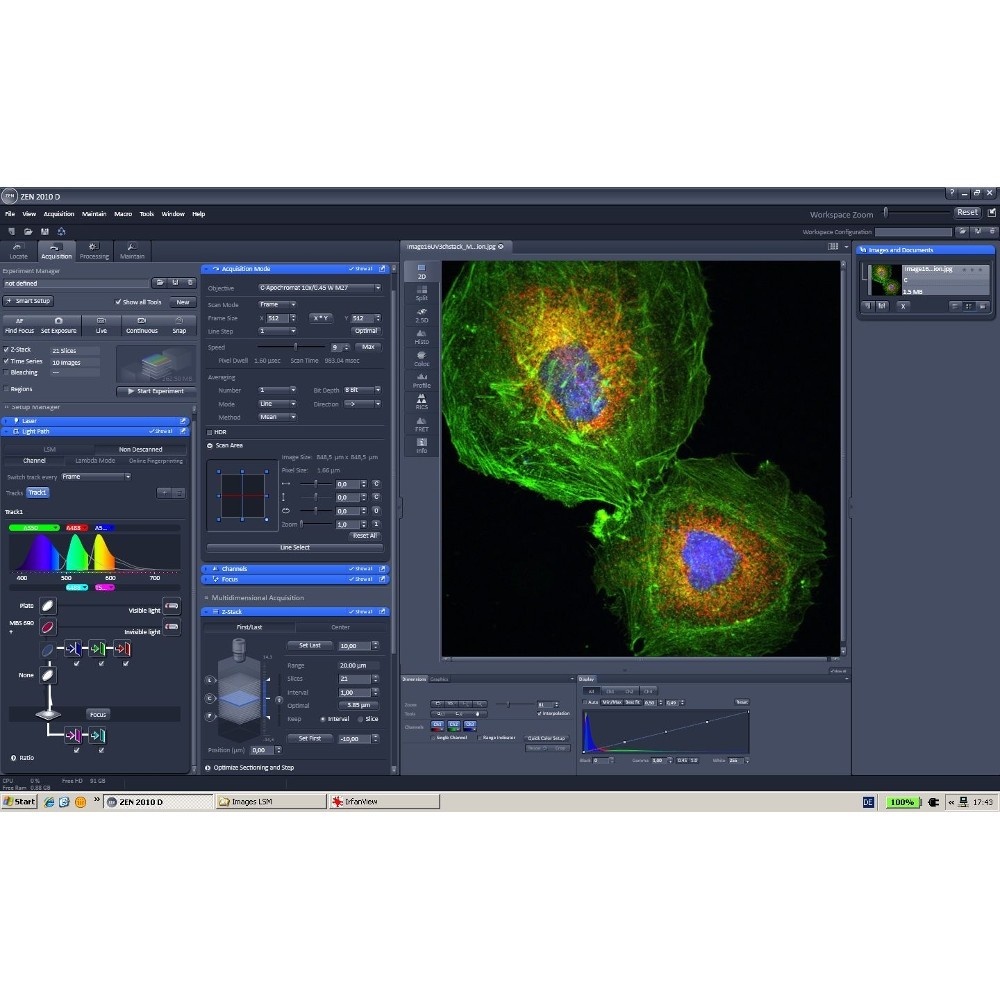
Task: Open the image Info view icon
Action: click(421, 446)
